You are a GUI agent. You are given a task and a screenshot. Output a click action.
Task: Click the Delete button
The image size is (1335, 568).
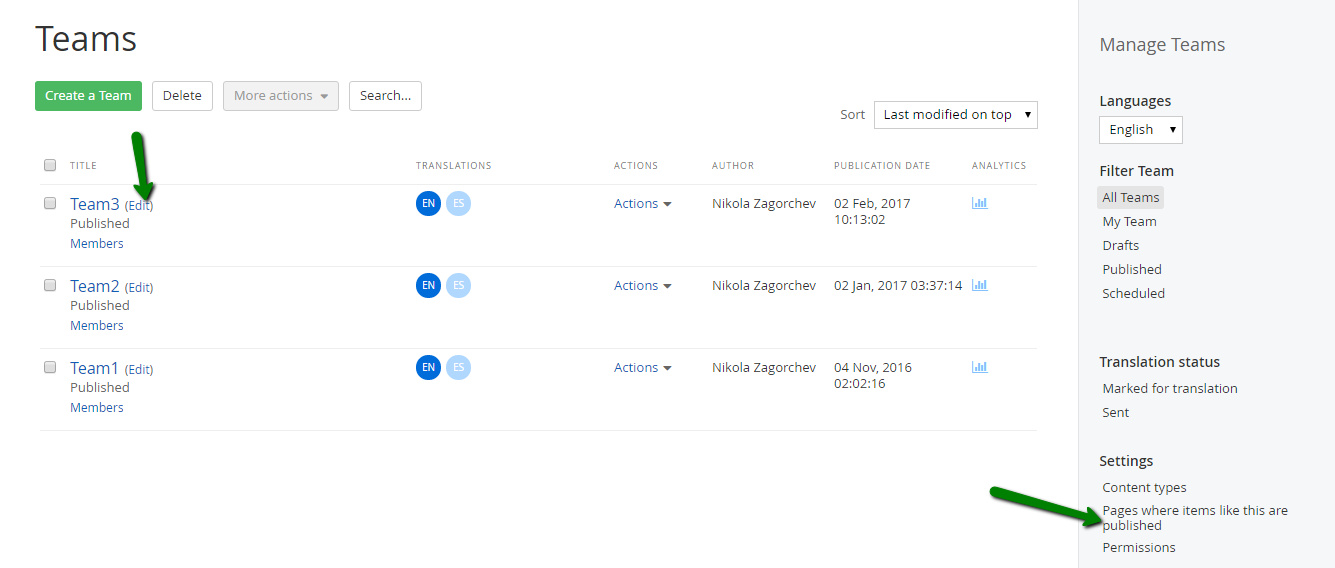(182, 96)
